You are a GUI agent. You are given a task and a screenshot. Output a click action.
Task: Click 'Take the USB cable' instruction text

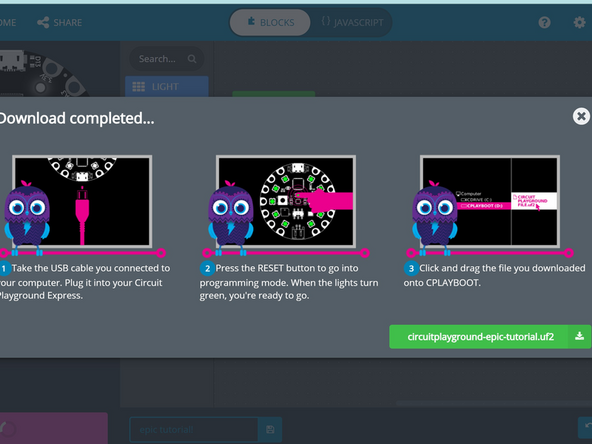85,282
